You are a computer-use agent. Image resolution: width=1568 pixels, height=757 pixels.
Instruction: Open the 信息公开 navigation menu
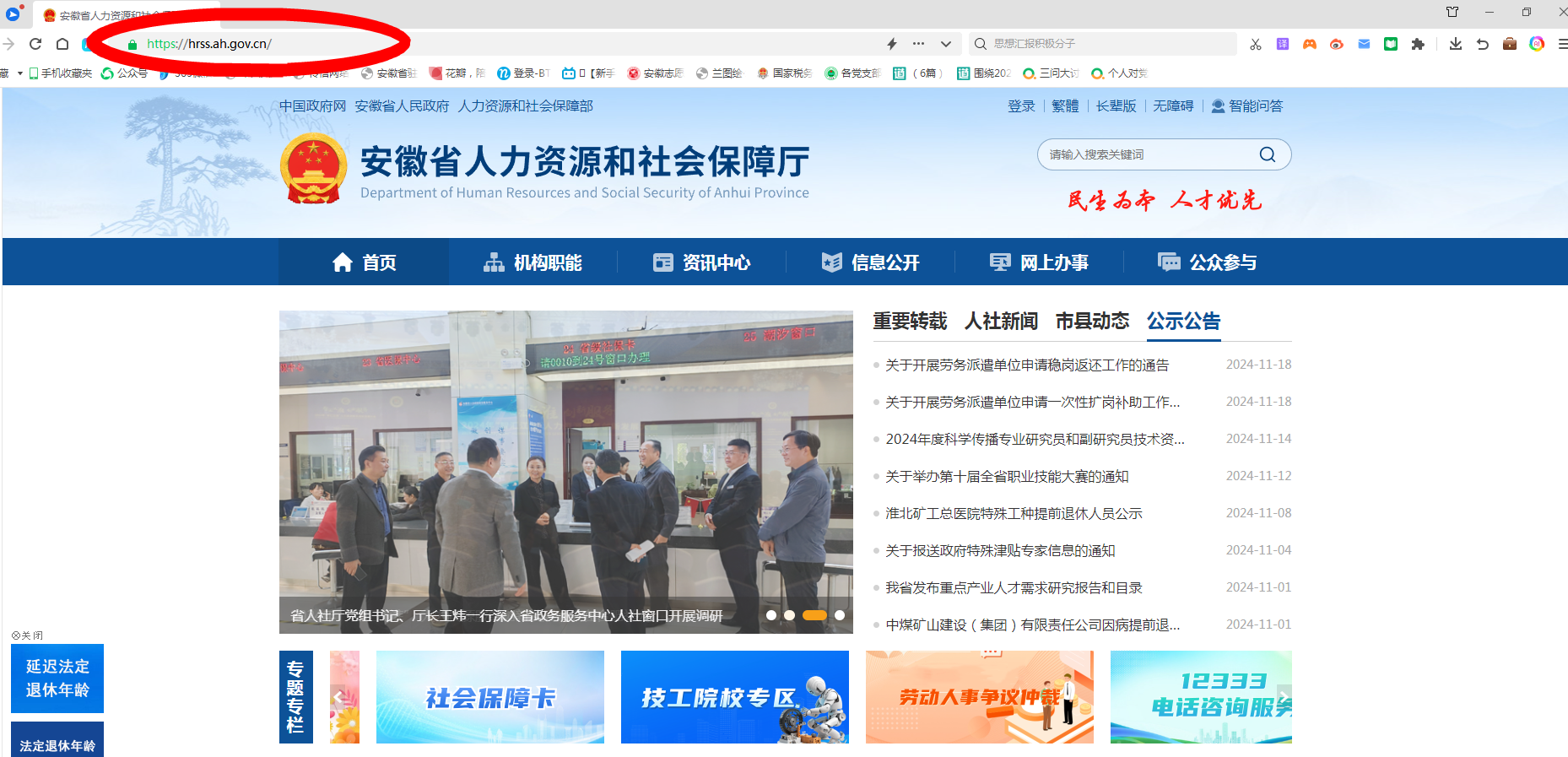click(x=870, y=262)
